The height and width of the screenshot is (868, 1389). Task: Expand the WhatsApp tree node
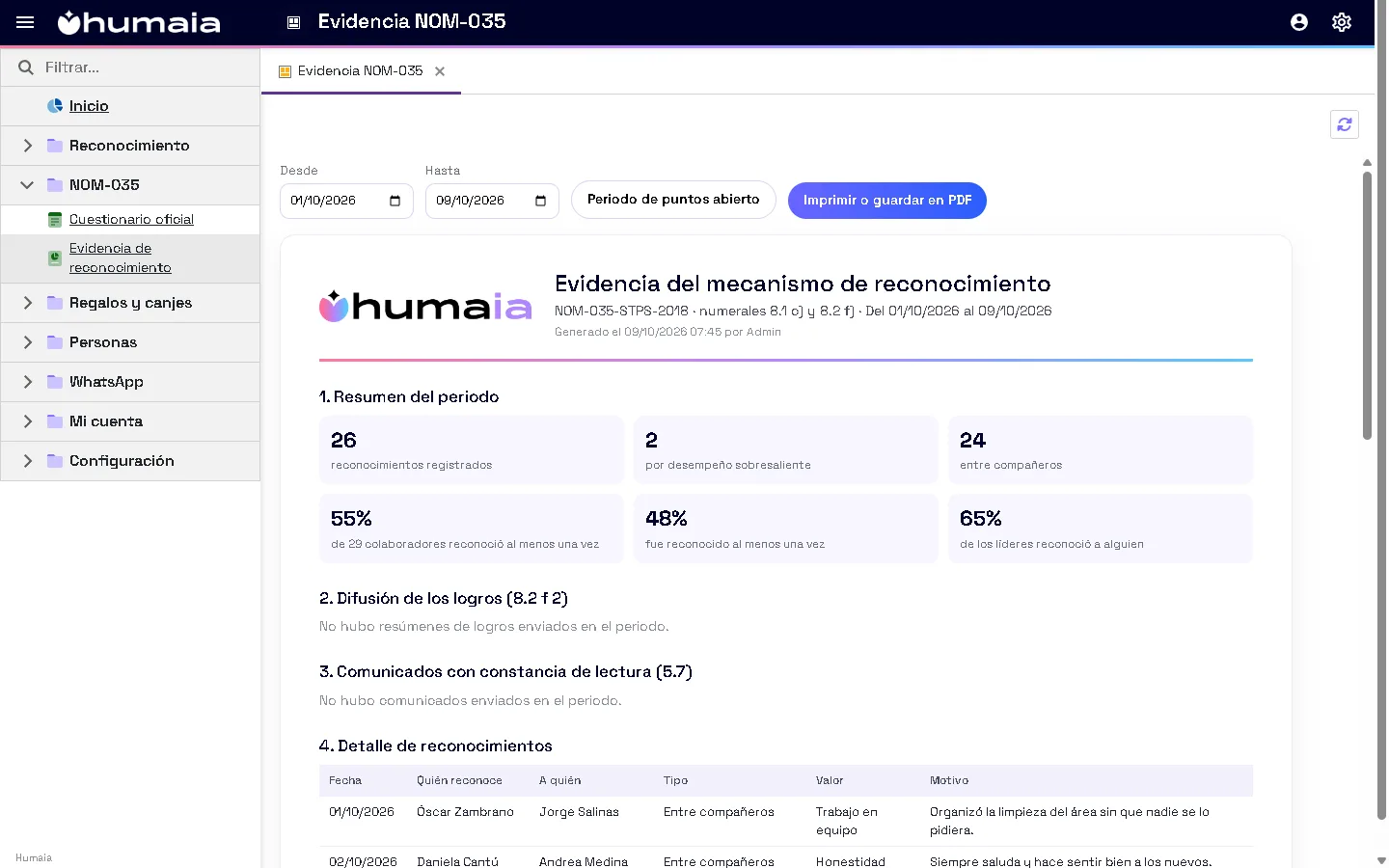coord(27,382)
